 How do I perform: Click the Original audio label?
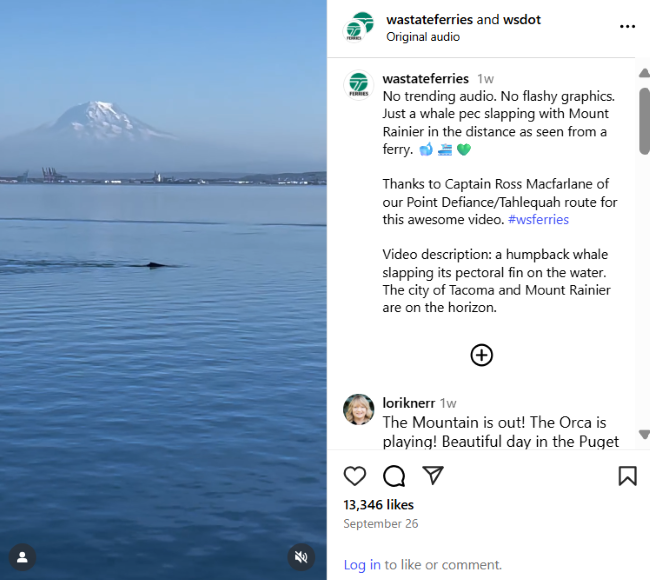click(423, 37)
